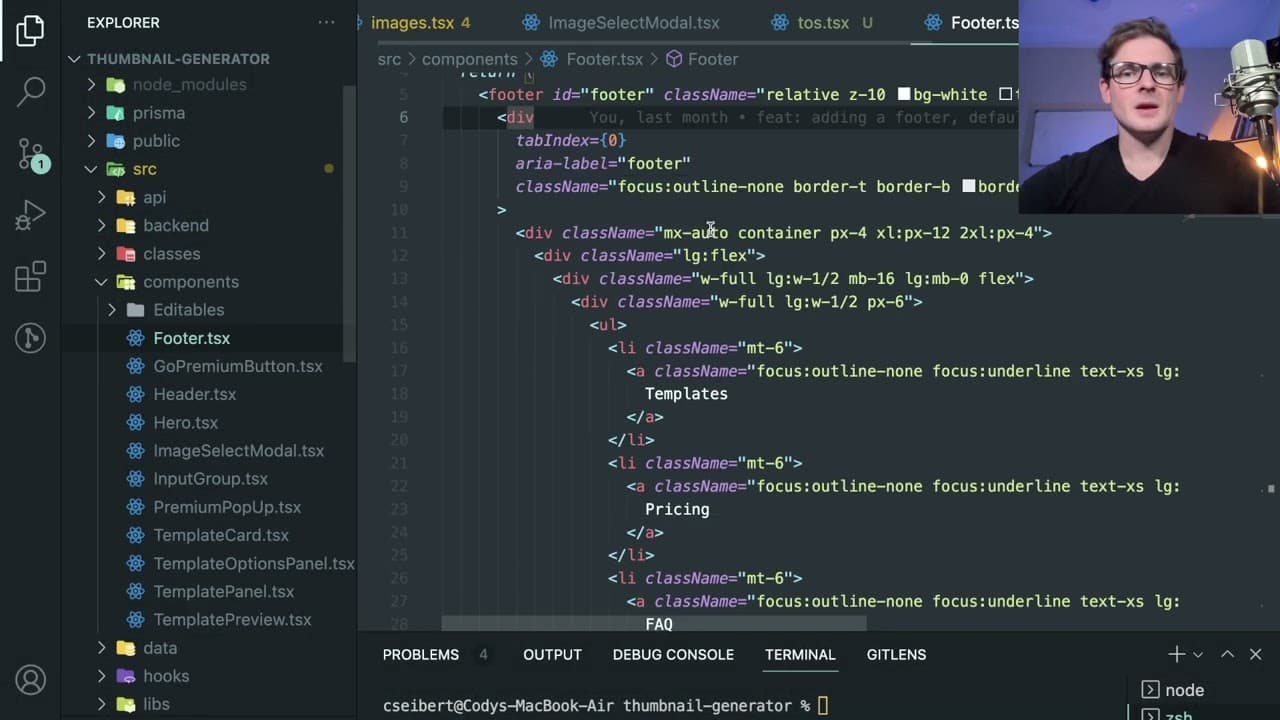Screen dimensions: 1280x720
Task: Open Header.tsx in the file tree
Action: [x=194, y=394]
